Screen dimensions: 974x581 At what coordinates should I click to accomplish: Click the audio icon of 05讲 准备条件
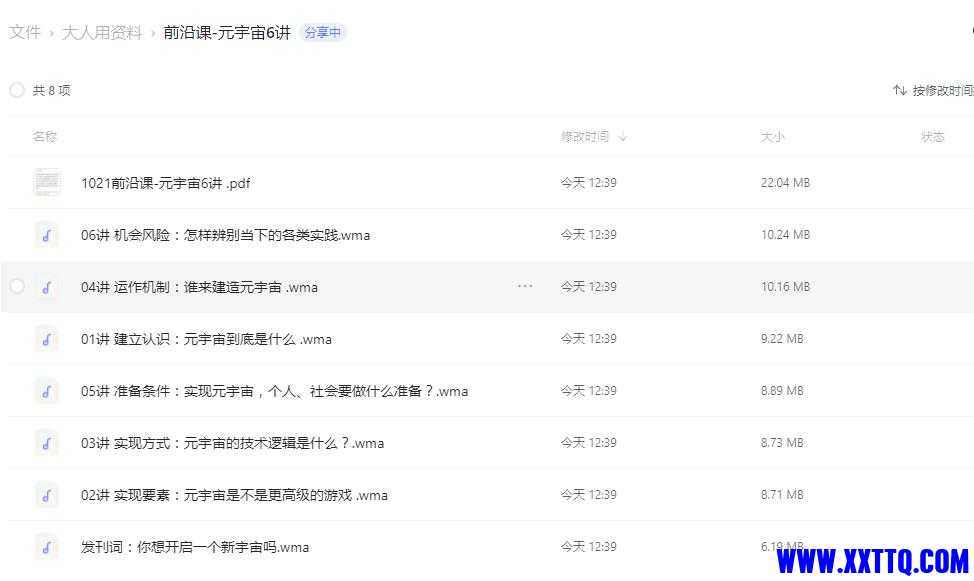point(47,391)
